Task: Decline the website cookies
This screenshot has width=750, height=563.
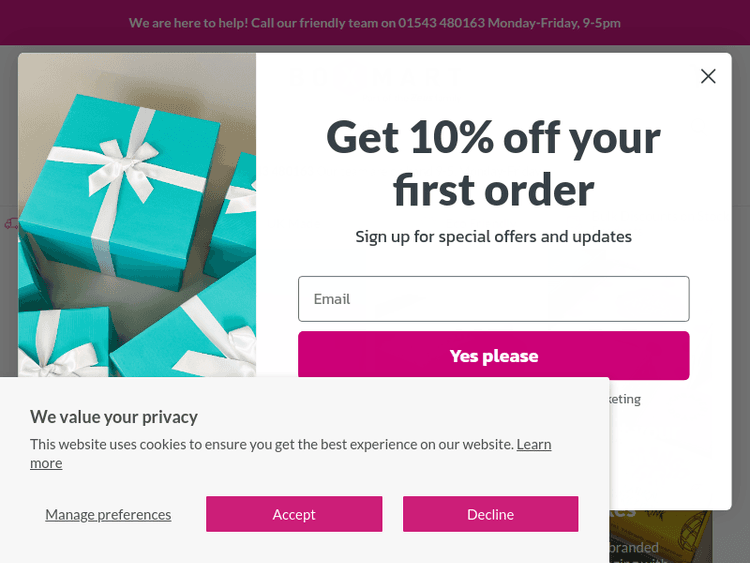Action: coord(490,514)
